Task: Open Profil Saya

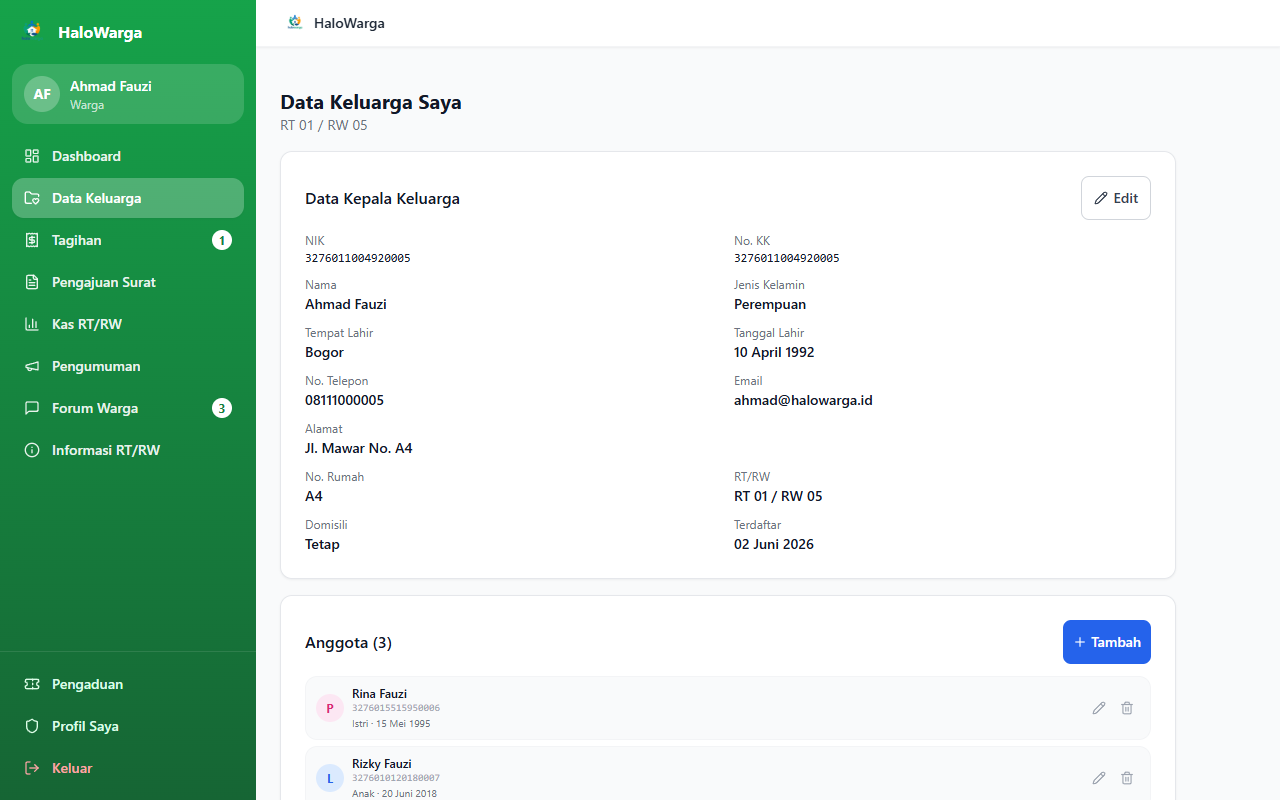Action: (x=128, y=726)
